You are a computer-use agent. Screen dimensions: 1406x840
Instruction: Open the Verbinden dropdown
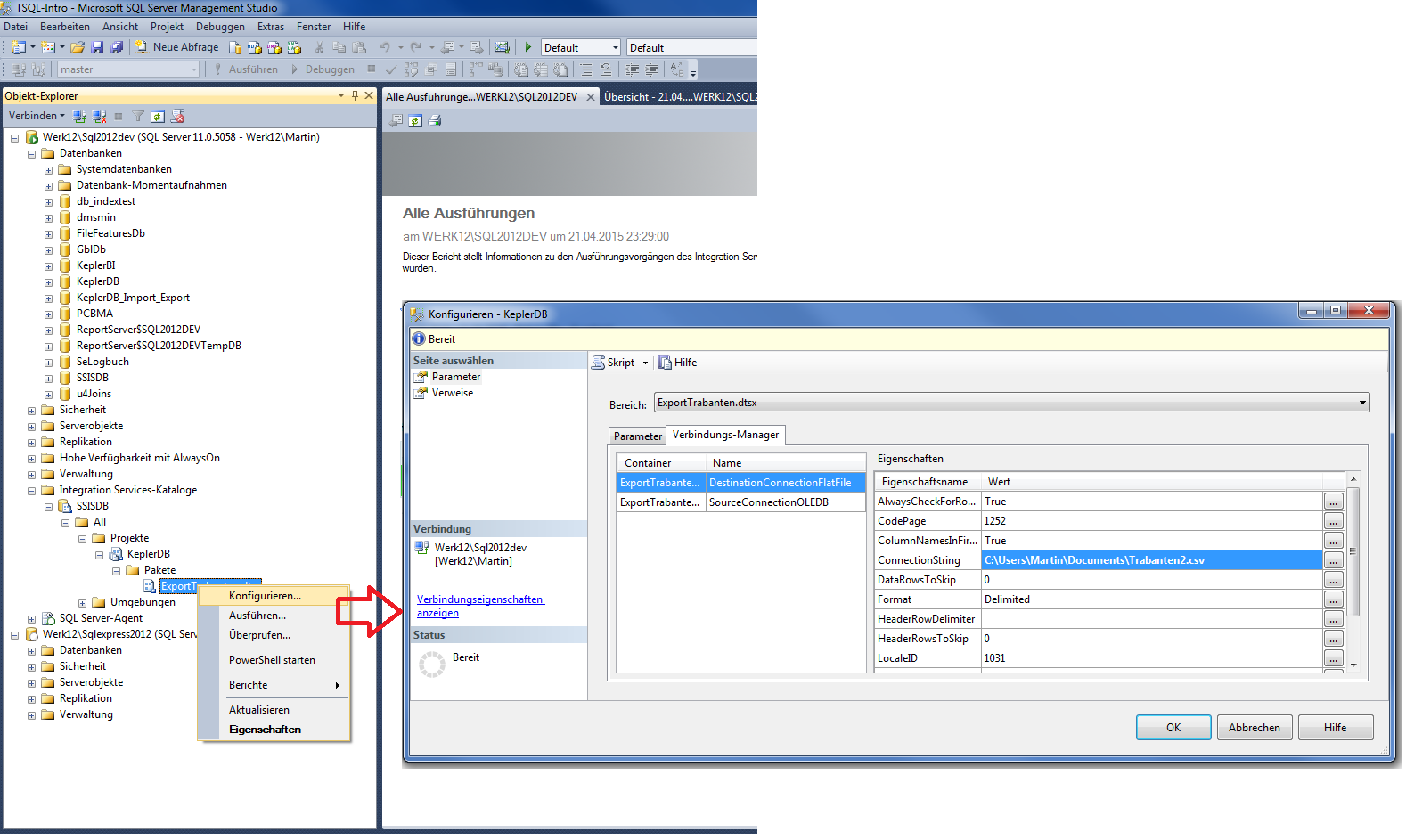pyautogui.click(x=37, y=116)
